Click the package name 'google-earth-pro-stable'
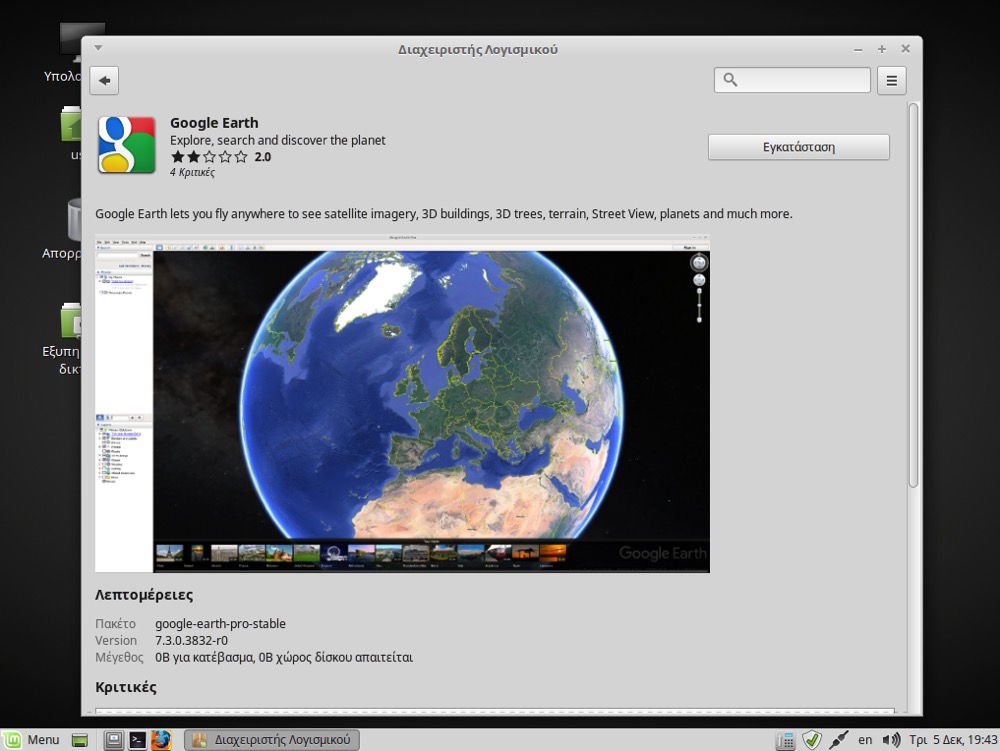This screenshot has width=1000, height=751. tap(220, 623)
